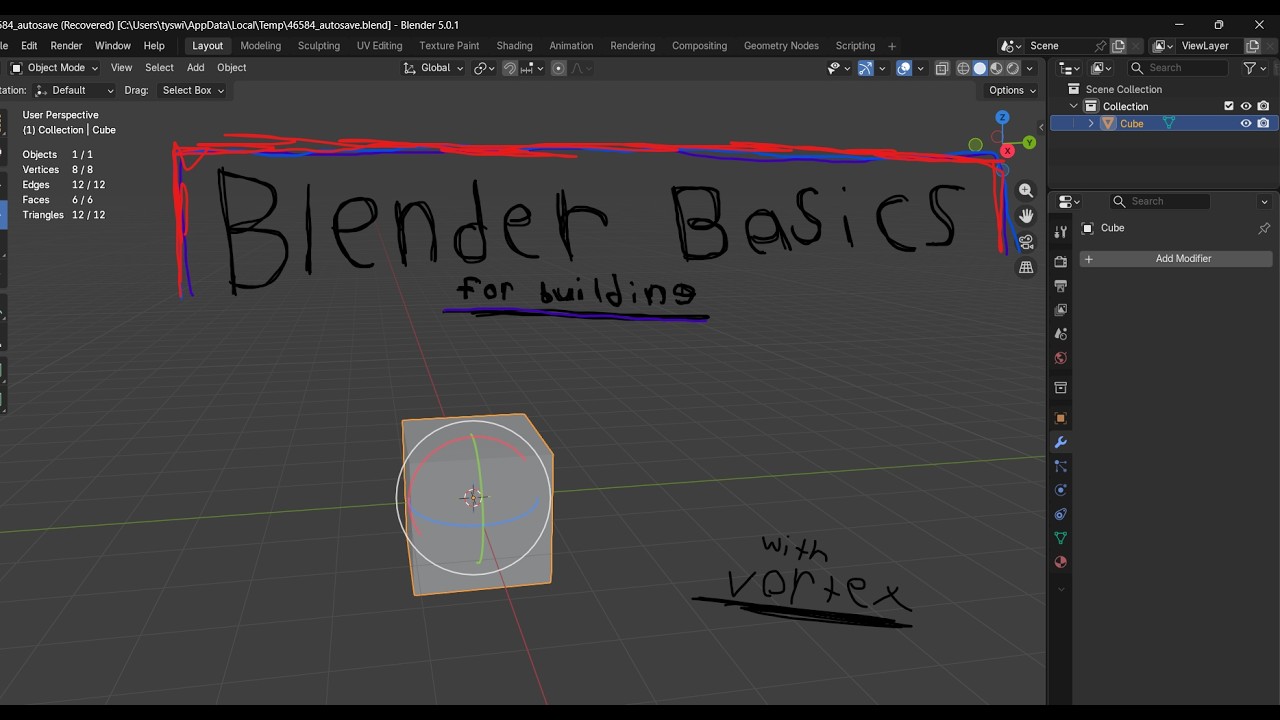The image size is (1280, 720).
Task: Click the viewport zoom magnifier icon
Action: [1026, 191]
